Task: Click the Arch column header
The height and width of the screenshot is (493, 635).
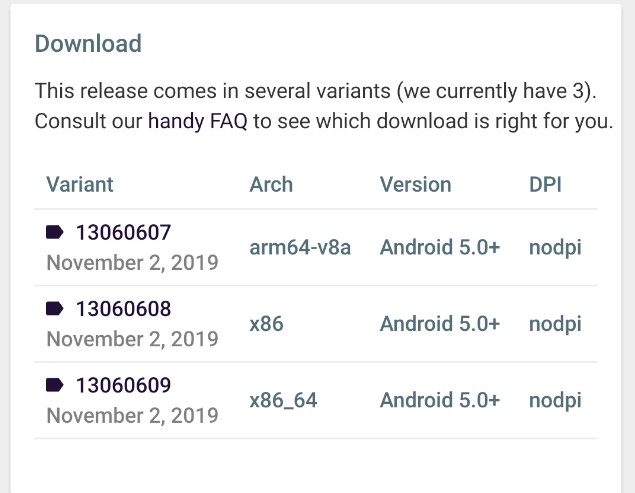Action: pyautogui.click(x=271, y=185)
